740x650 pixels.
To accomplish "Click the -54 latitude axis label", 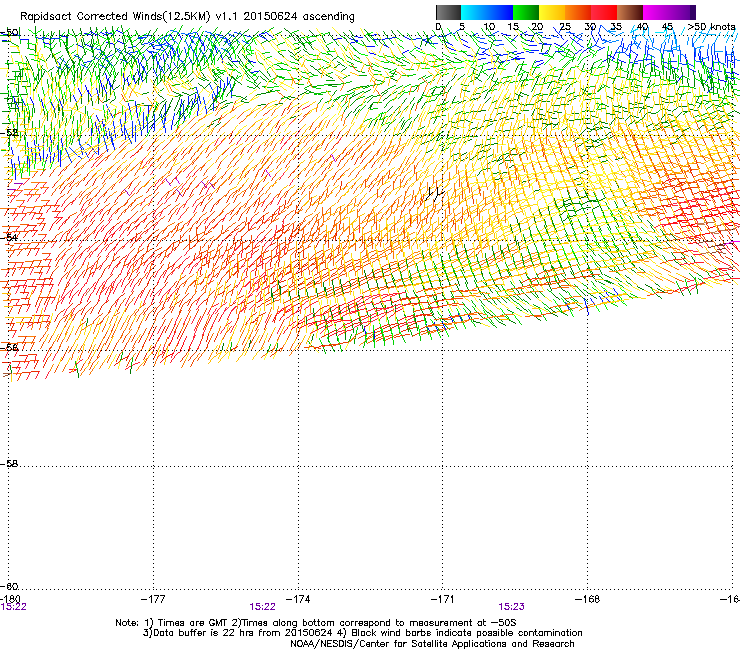I will pos(9,237).
